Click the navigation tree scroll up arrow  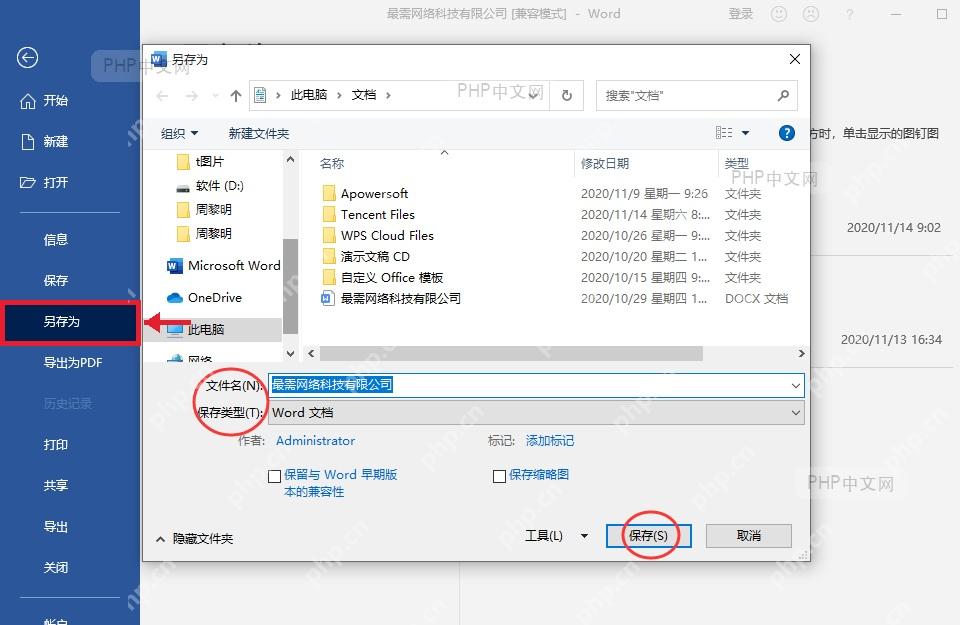click(x=290, y=159)
